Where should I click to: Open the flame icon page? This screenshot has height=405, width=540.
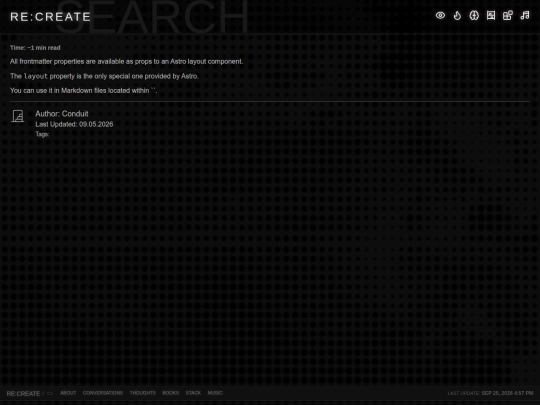[x=457, y=15]
